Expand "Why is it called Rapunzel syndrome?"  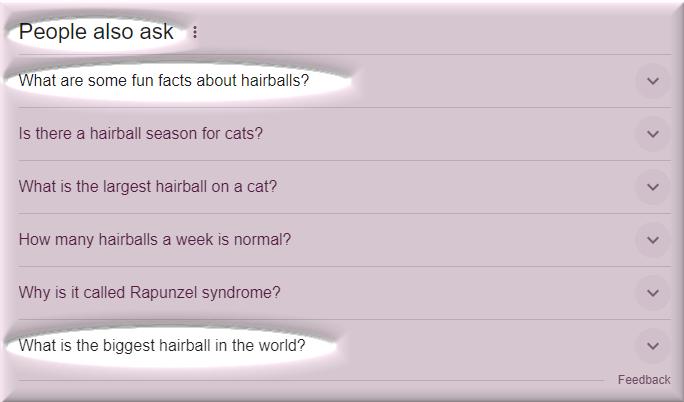pyautogui.click(x=150, y=293)
